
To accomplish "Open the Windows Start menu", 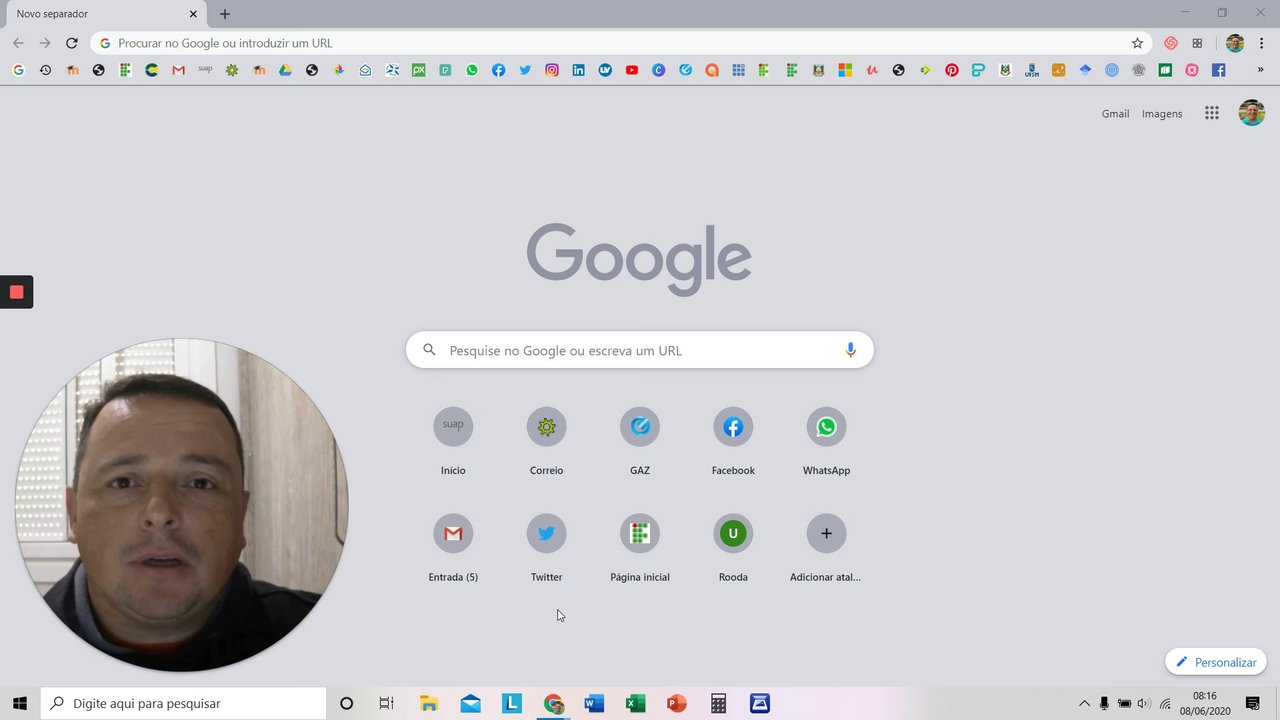I will (19, 703).
